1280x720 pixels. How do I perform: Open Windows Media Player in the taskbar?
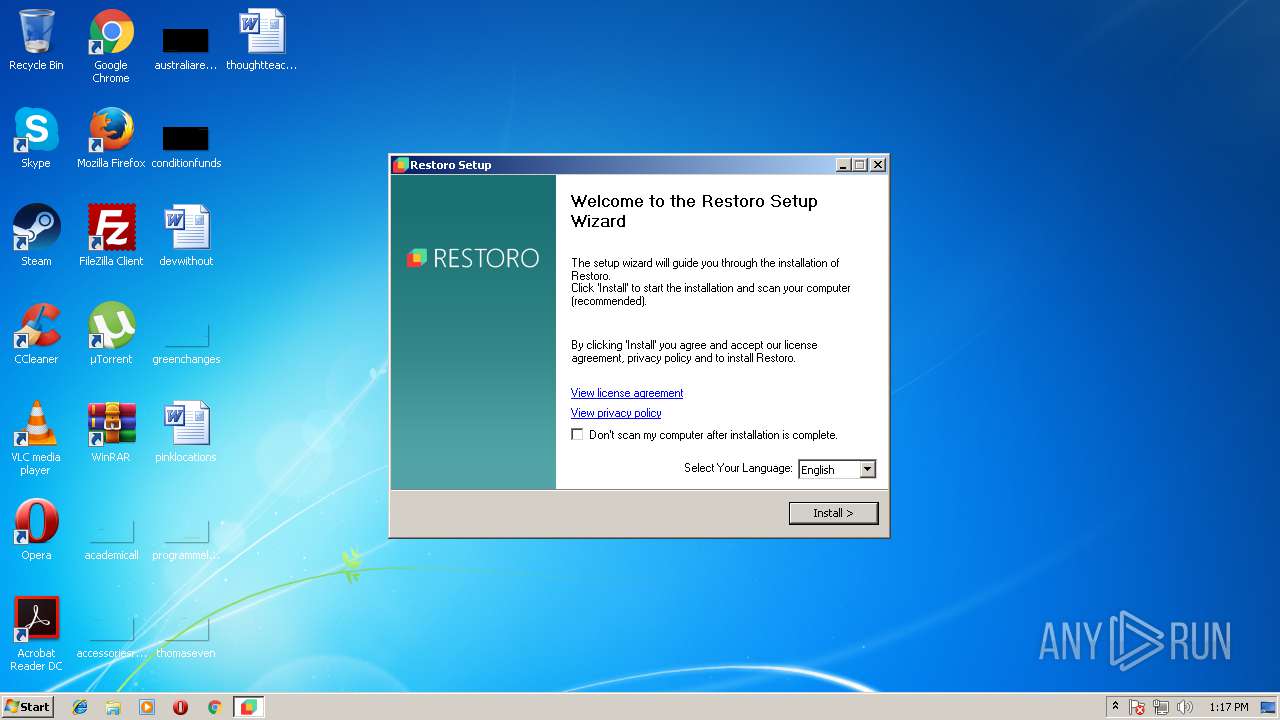pyautogui.click(x=147, y=707)
